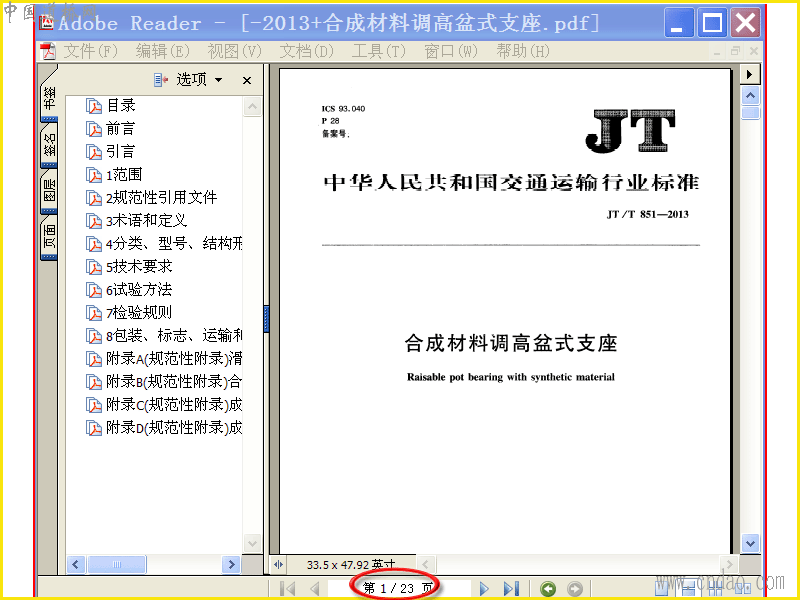Screen dimensions: 800x600
Task: Go to the first page of the document
Action: [287, 588]
